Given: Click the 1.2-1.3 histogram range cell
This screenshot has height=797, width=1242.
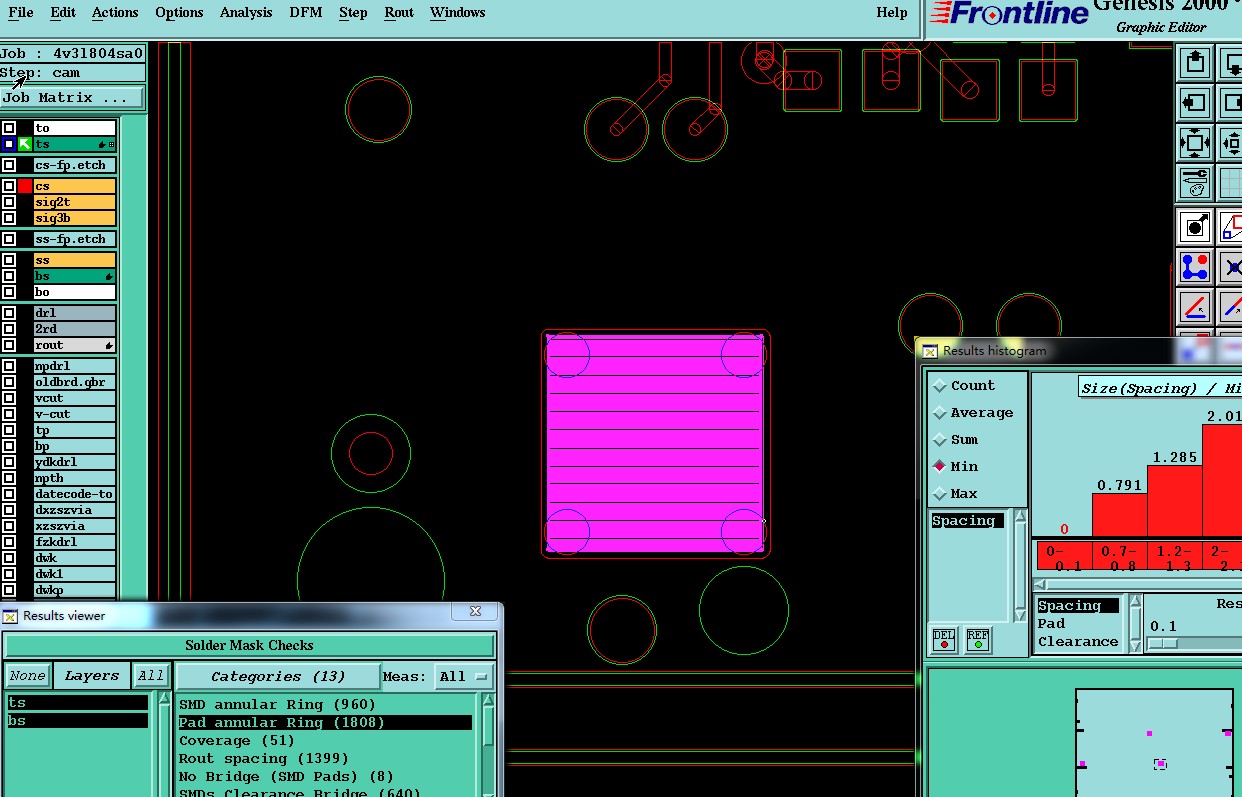Looking at the screenshot, I should 1174,556.
